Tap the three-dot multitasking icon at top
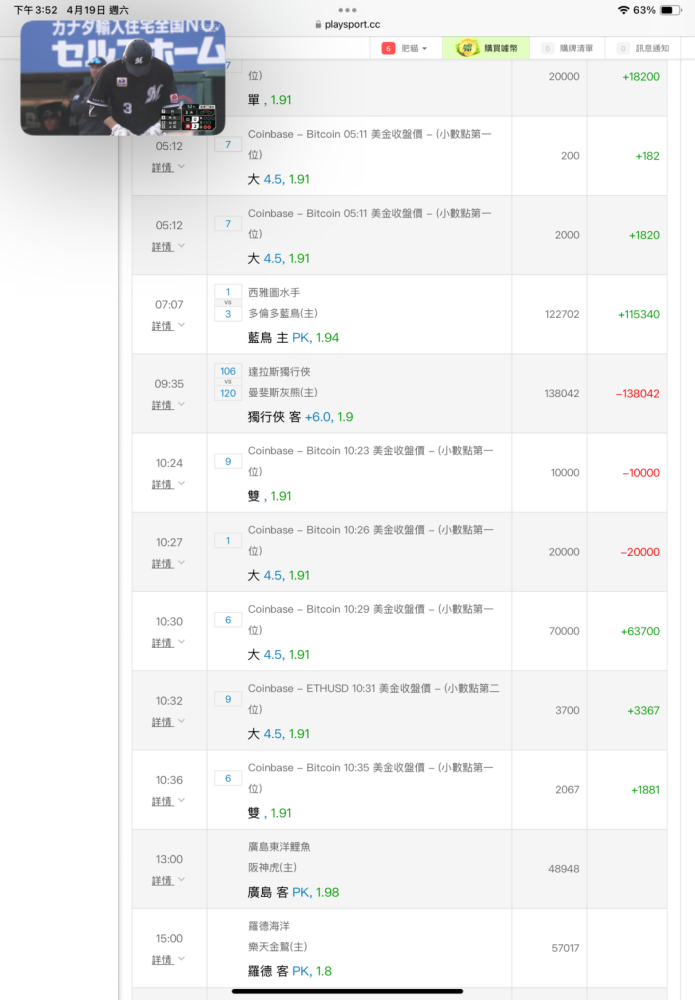Viewport: 695px width, 1000px height. pyautogui.click(x=348, y=10)
